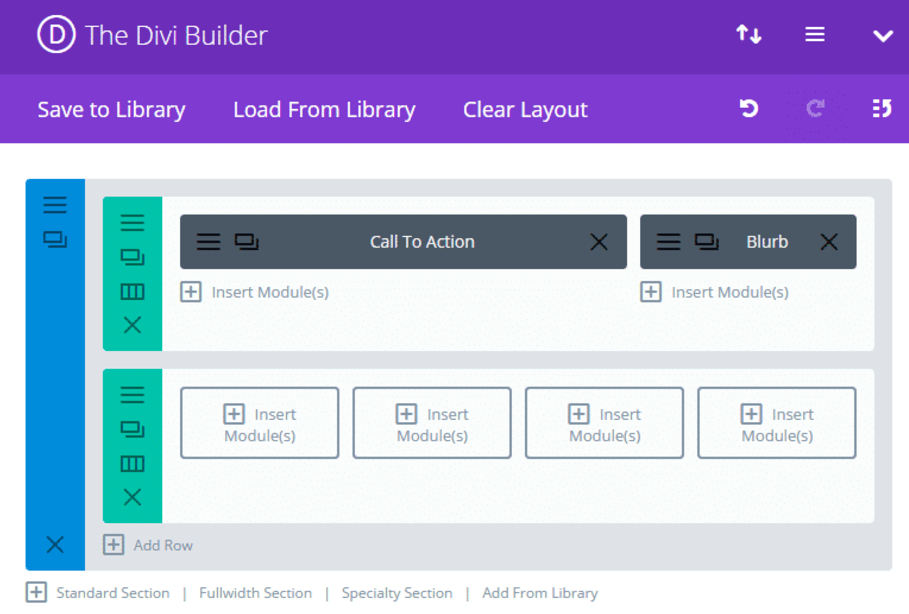Add a Standard Section

(113, 593)
